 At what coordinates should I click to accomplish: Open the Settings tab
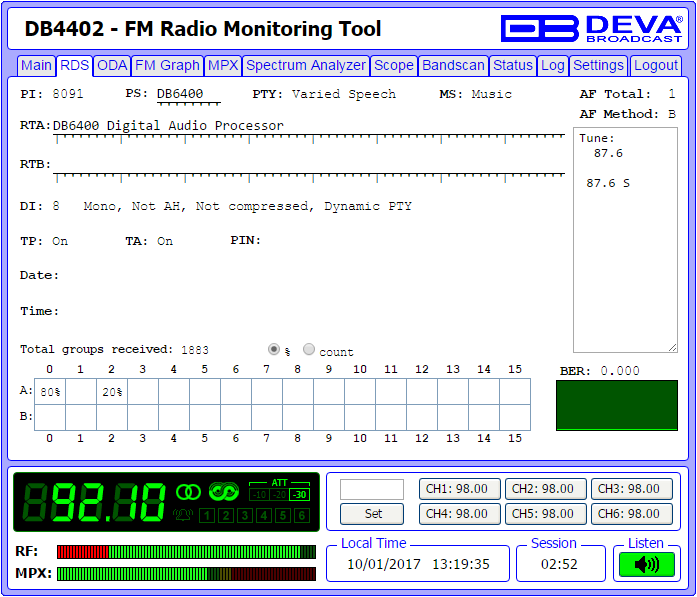598,65
